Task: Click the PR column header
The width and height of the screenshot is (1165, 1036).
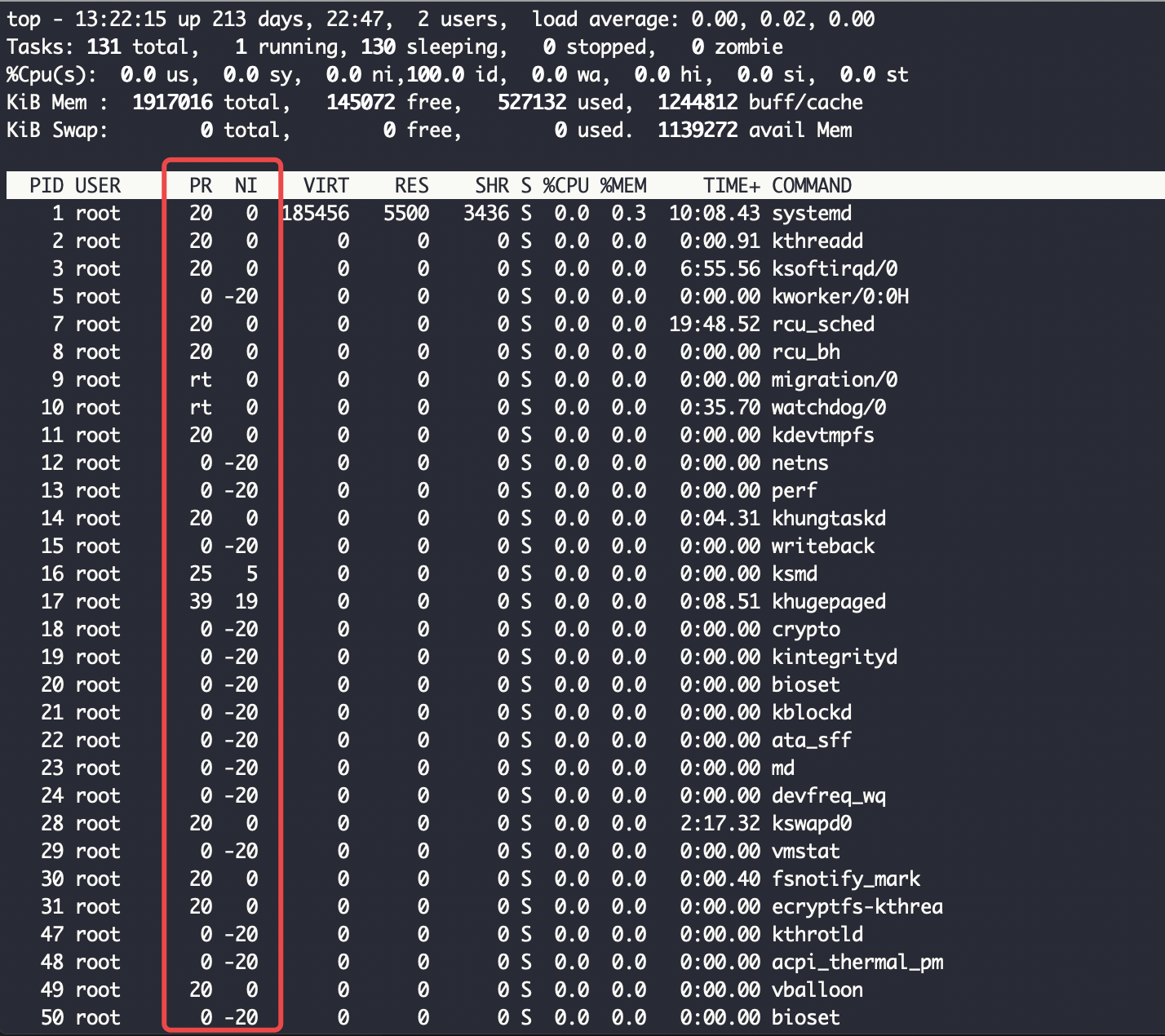Action: click(201, 186)
